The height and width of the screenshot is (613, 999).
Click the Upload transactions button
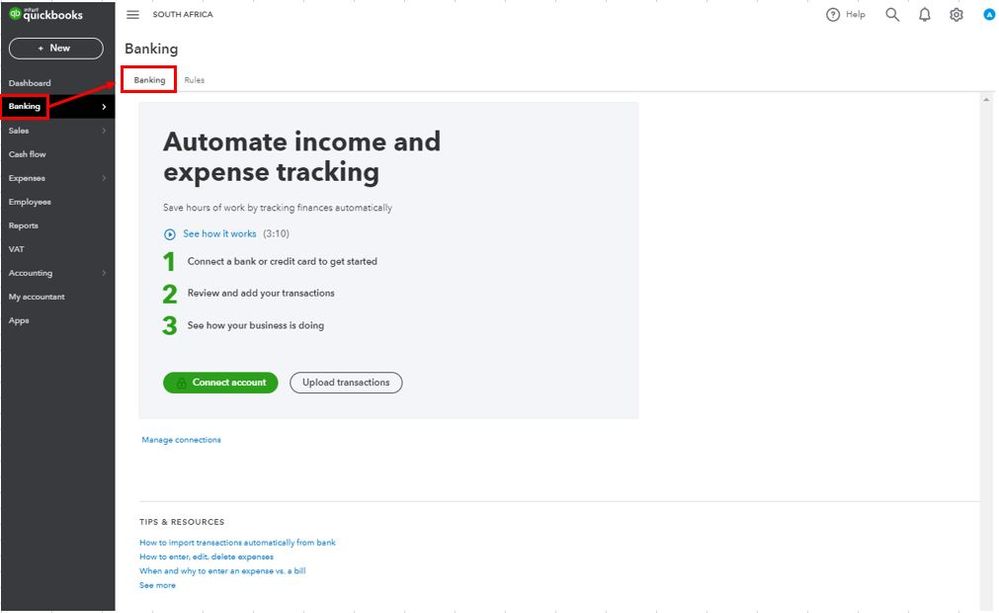tap(346, 382)
